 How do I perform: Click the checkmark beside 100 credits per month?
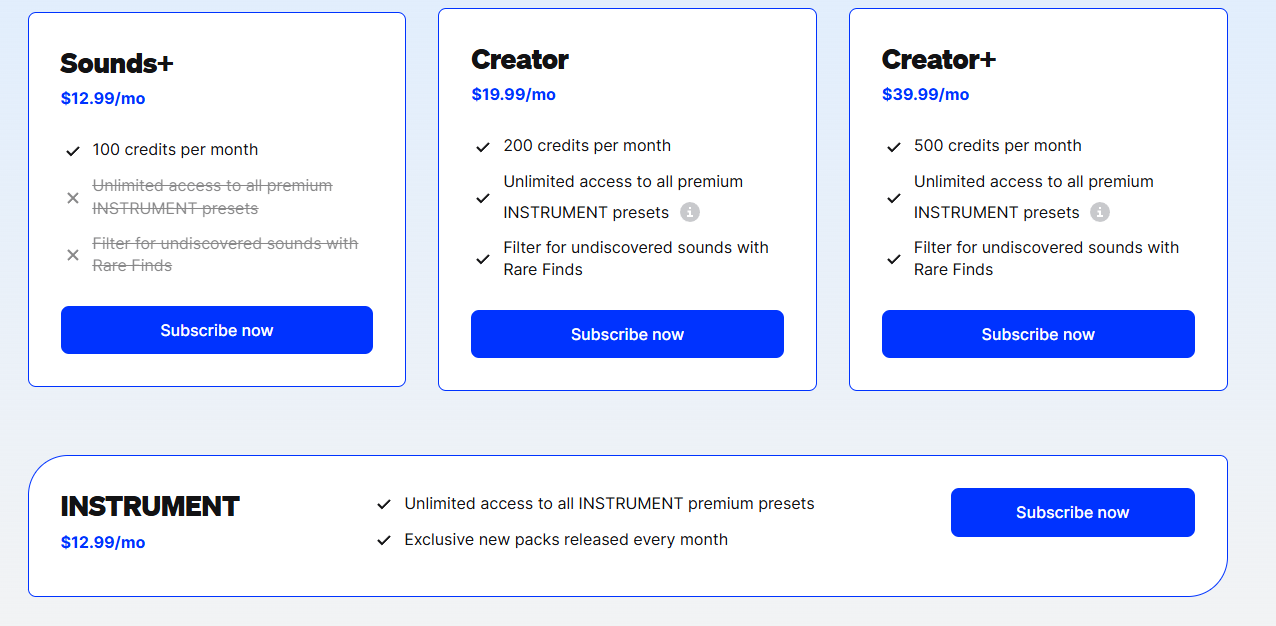pos(73,150)
